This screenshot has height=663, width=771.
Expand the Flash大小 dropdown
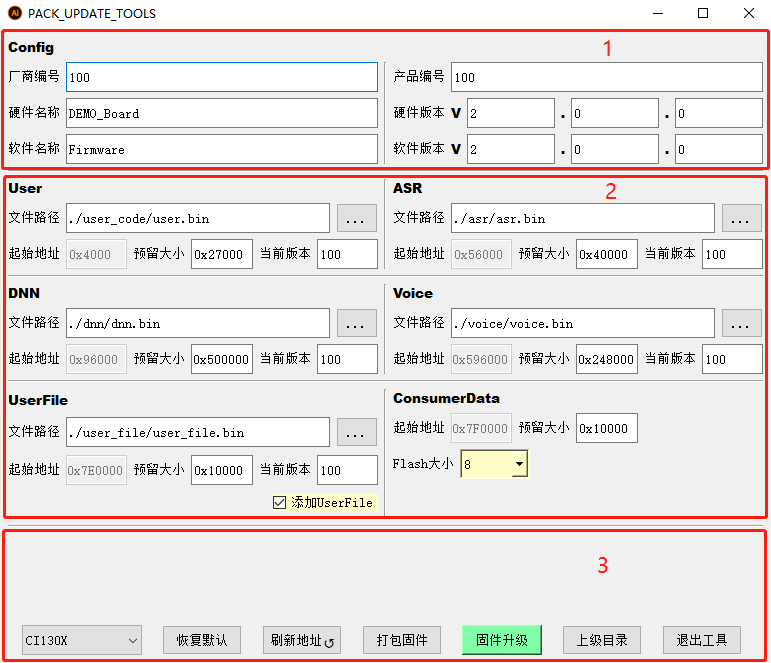point(518,464)
